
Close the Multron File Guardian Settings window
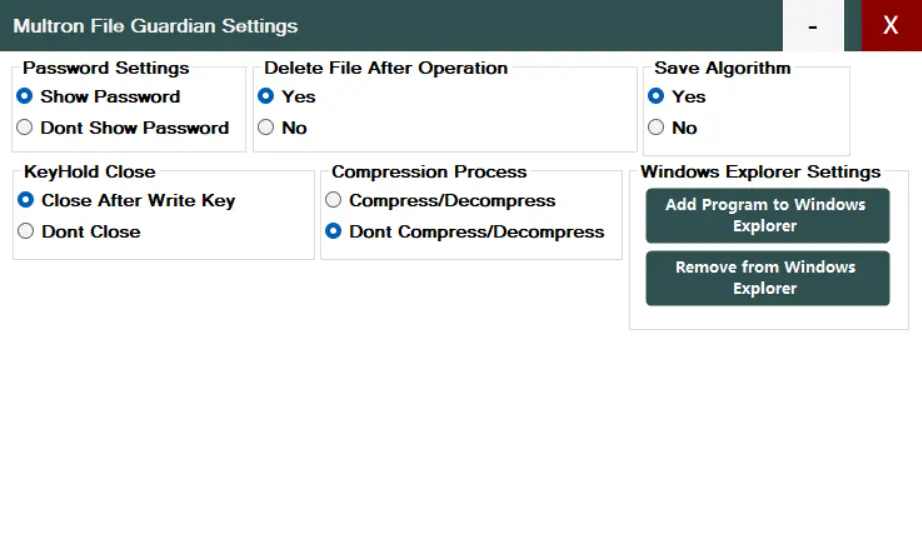click(891, 26)
